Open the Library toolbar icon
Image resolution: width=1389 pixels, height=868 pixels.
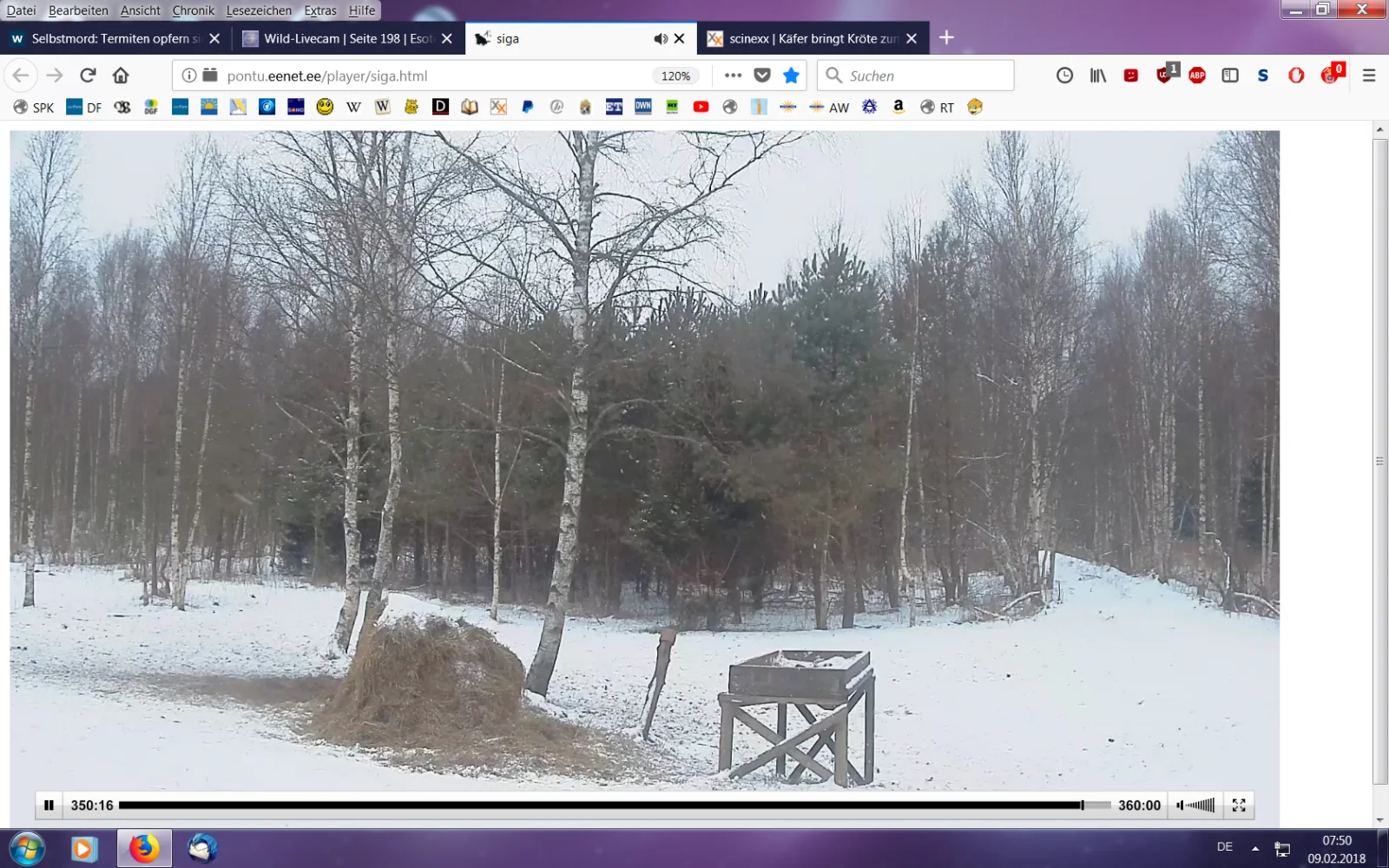click(1098, 76)
